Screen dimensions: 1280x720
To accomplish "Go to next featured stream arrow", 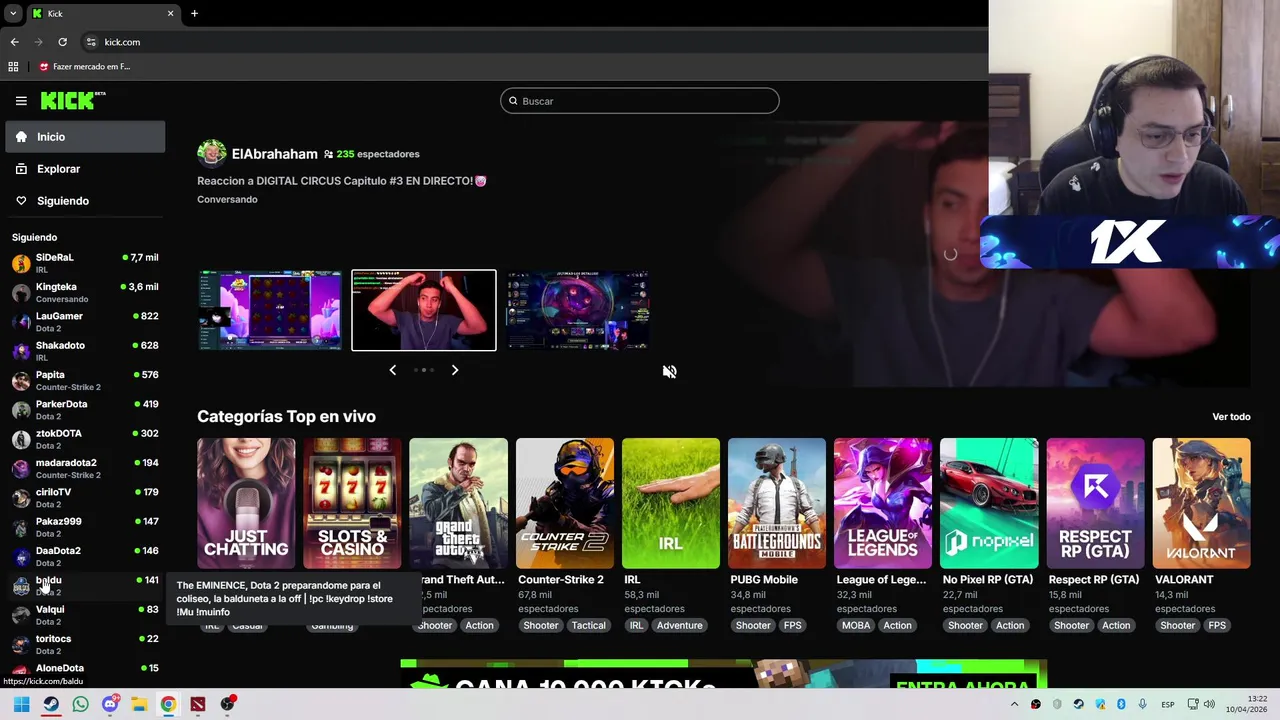I will [455, 370].
